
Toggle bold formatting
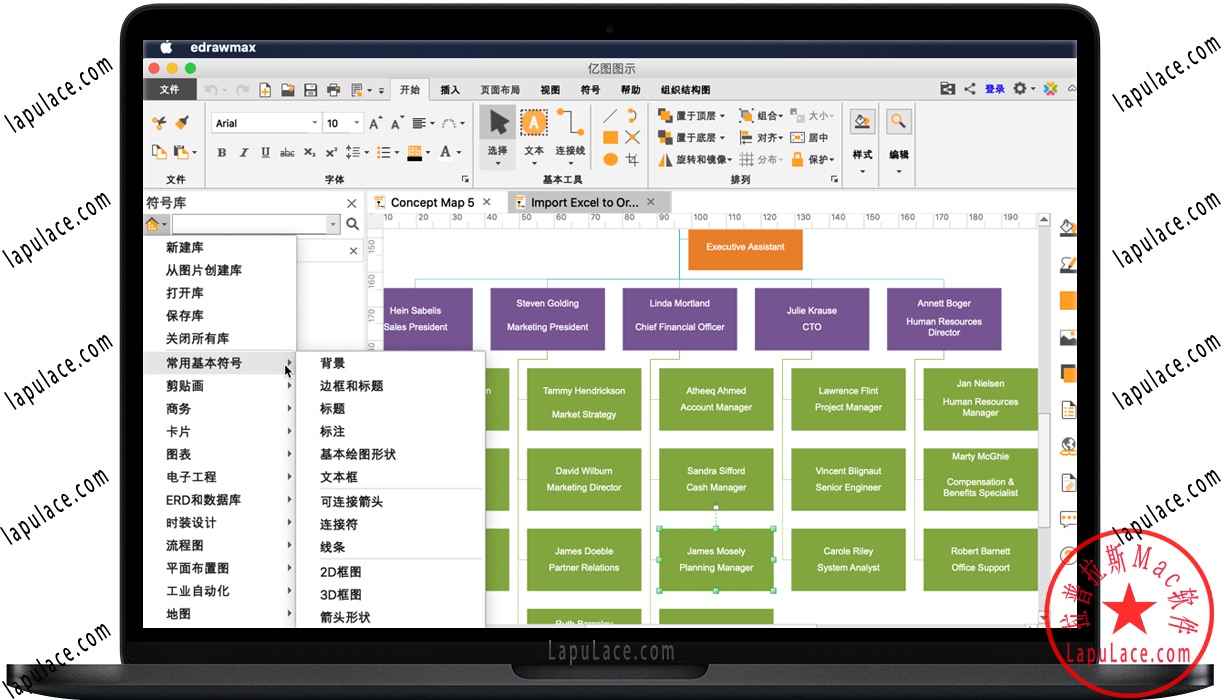220,153
